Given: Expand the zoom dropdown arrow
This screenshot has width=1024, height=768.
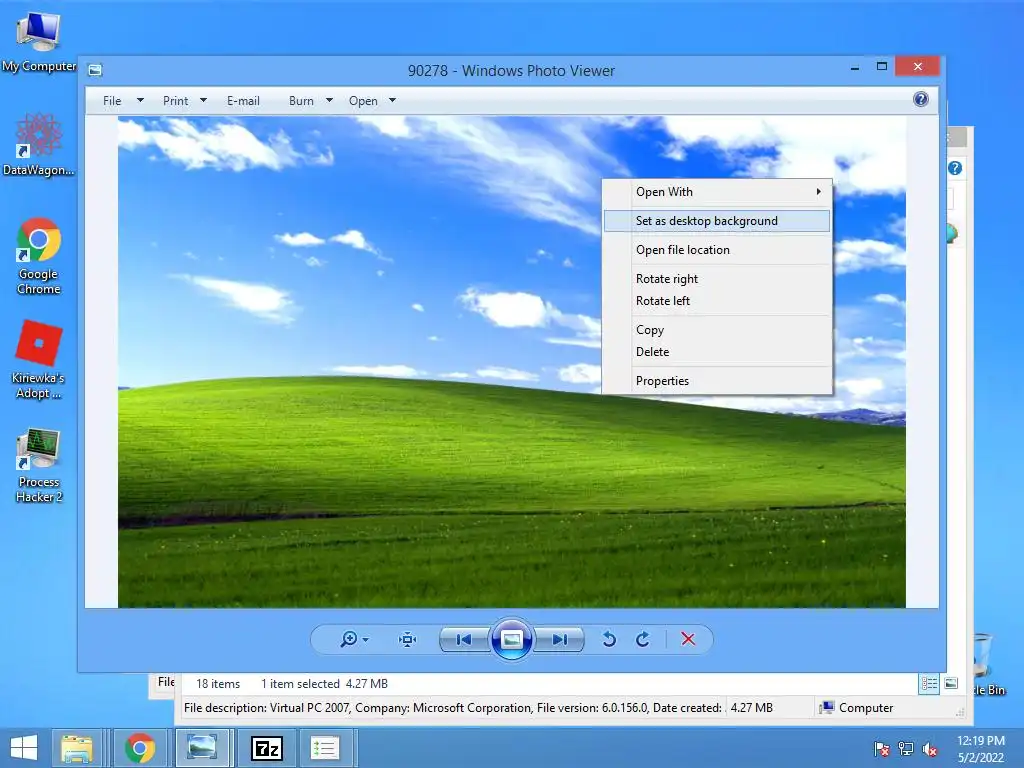Looking at the screenshot, I should click(366, 640).
